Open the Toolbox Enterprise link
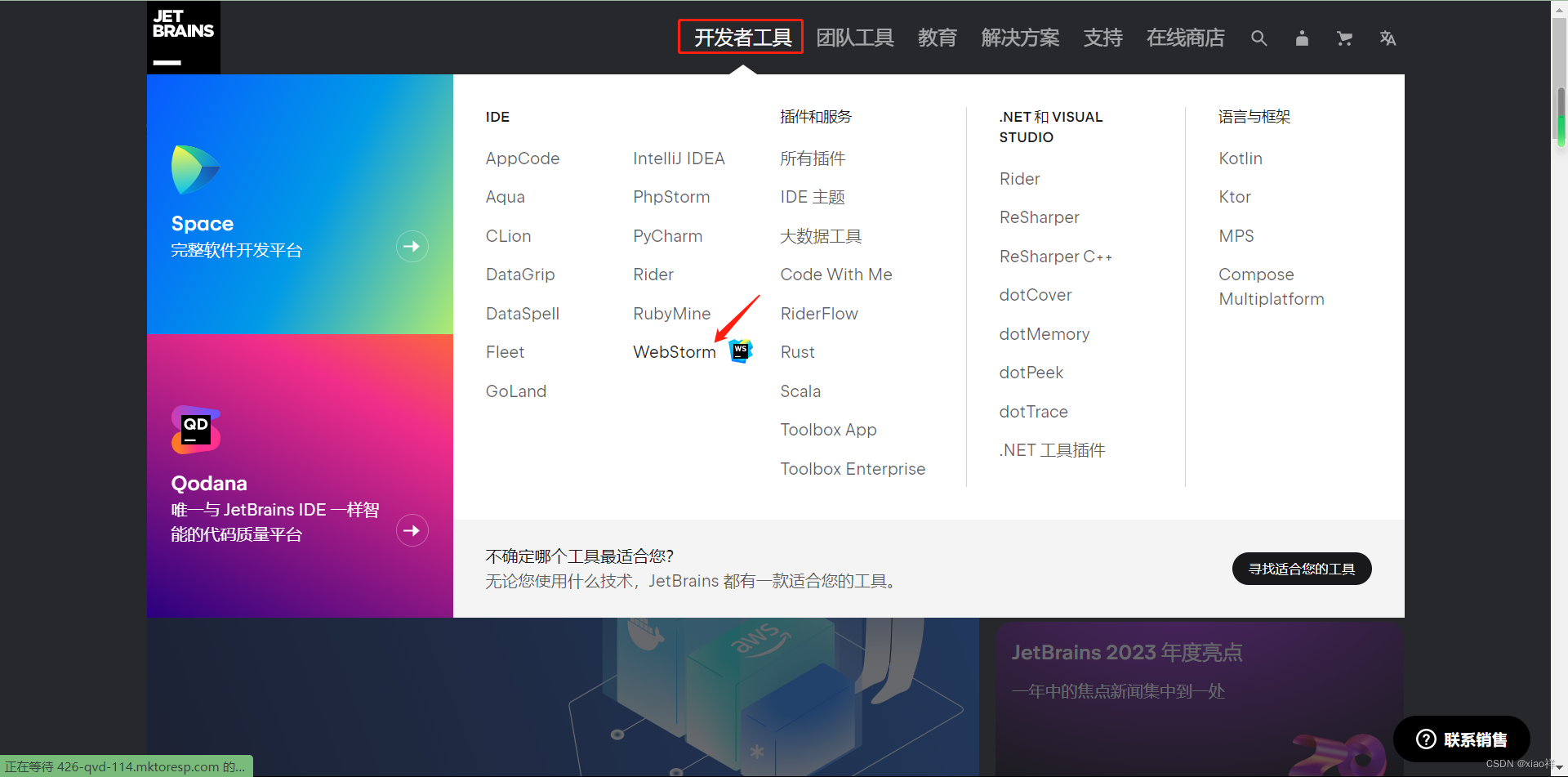1568x777 pixels. [853, 469]
